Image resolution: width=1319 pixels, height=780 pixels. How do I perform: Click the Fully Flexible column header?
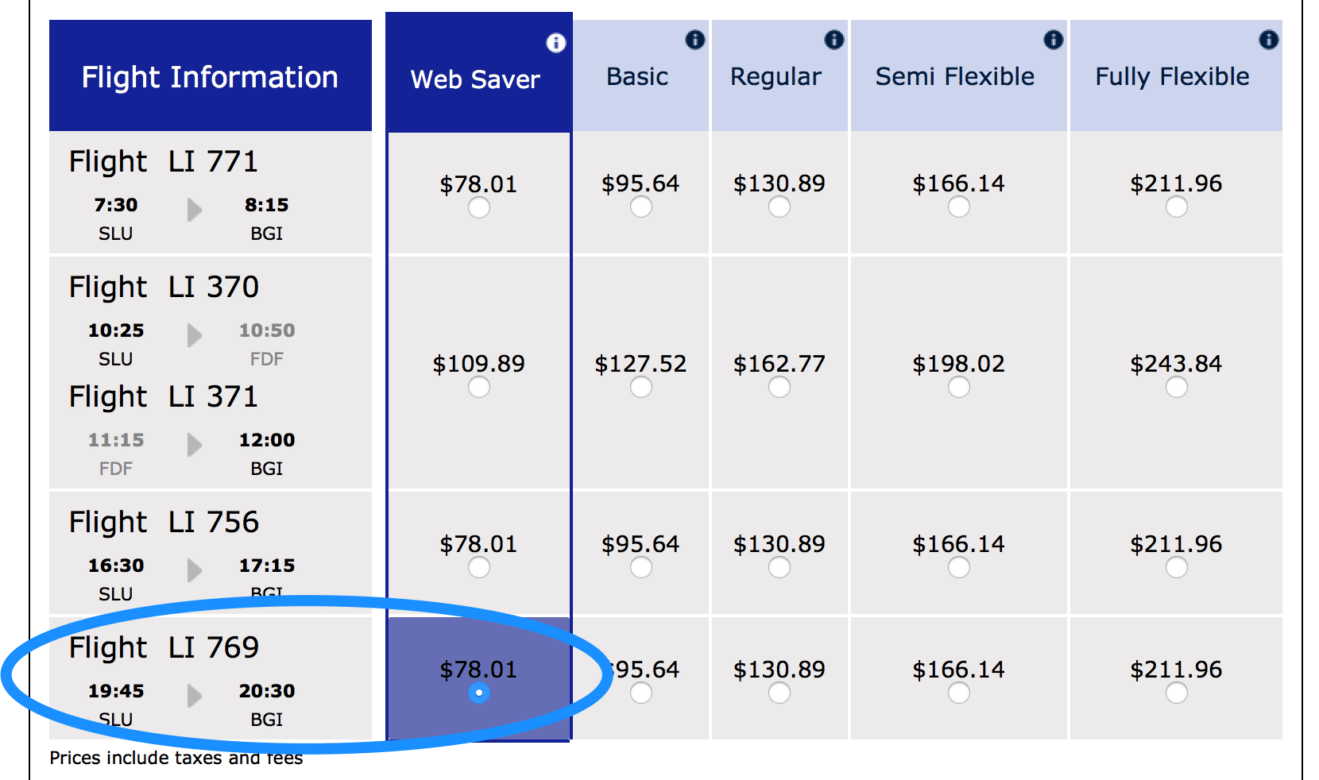[1176, 75]
